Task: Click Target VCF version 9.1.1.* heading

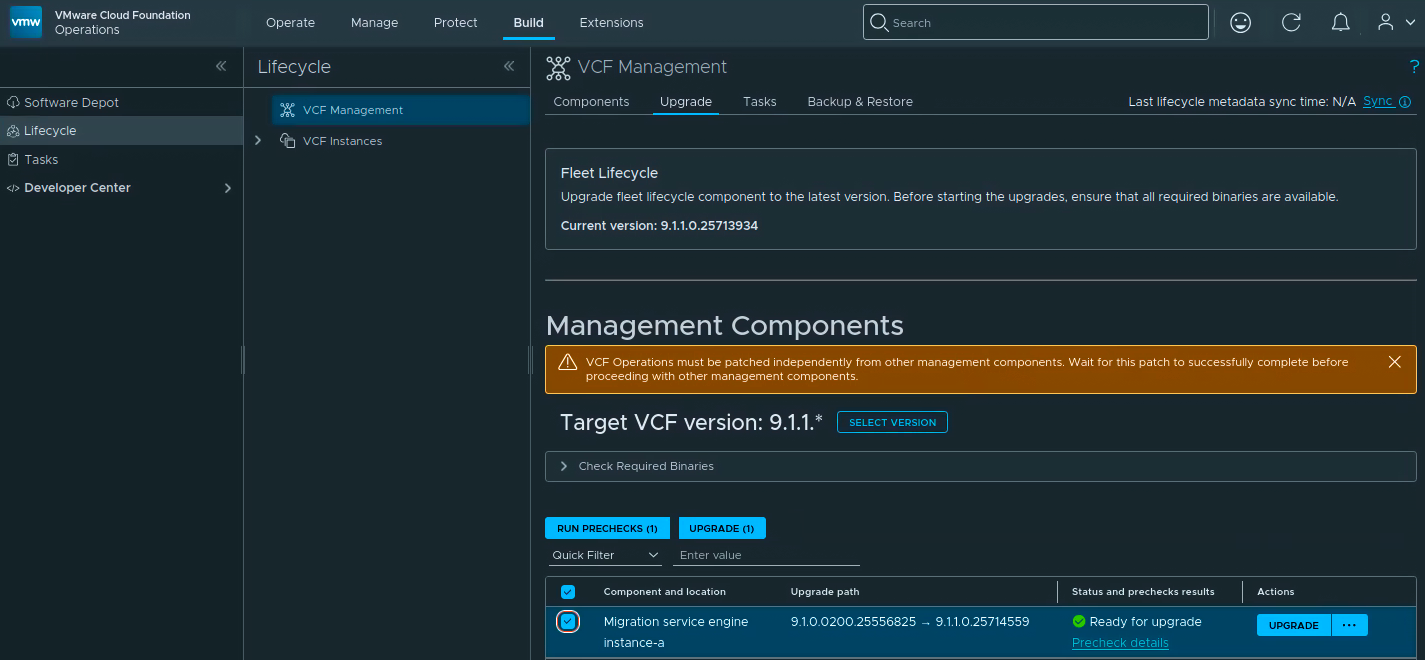Action: tap(692, 422)
